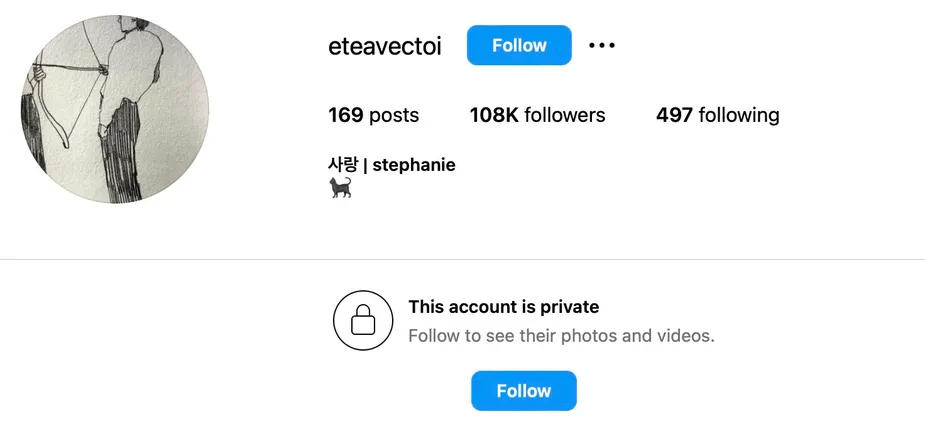925x431 pixels.
Task: Click the word "posts" label
Action: click(394, 116)
